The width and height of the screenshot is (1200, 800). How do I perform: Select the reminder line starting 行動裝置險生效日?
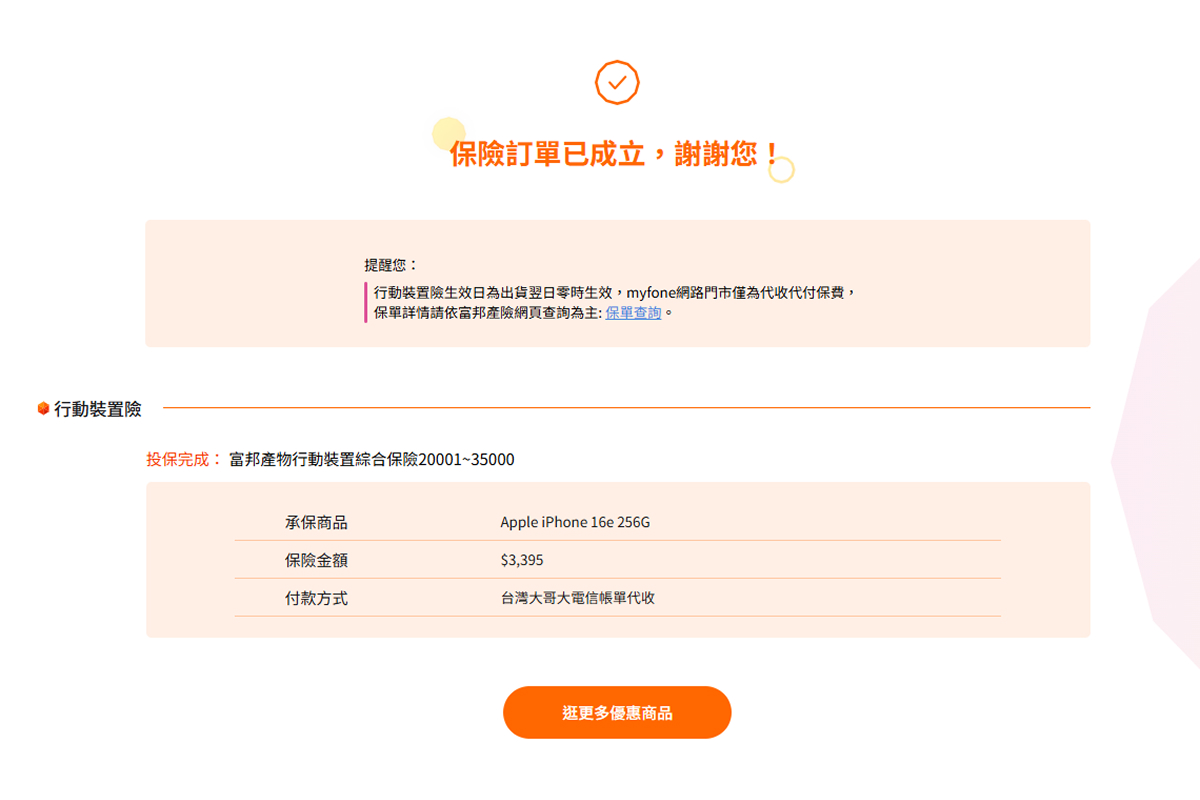616,292
